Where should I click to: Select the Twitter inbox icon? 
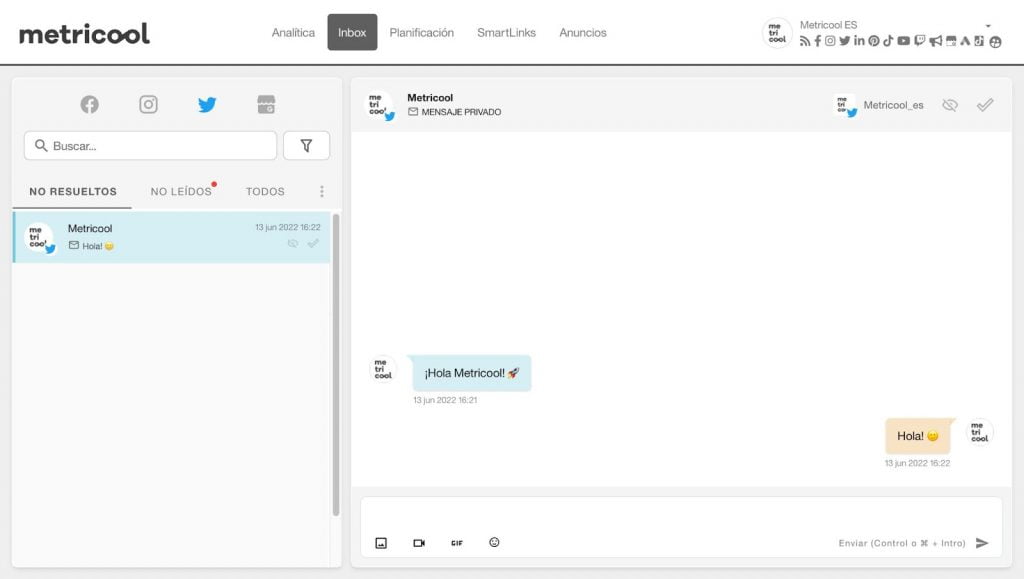207,104
